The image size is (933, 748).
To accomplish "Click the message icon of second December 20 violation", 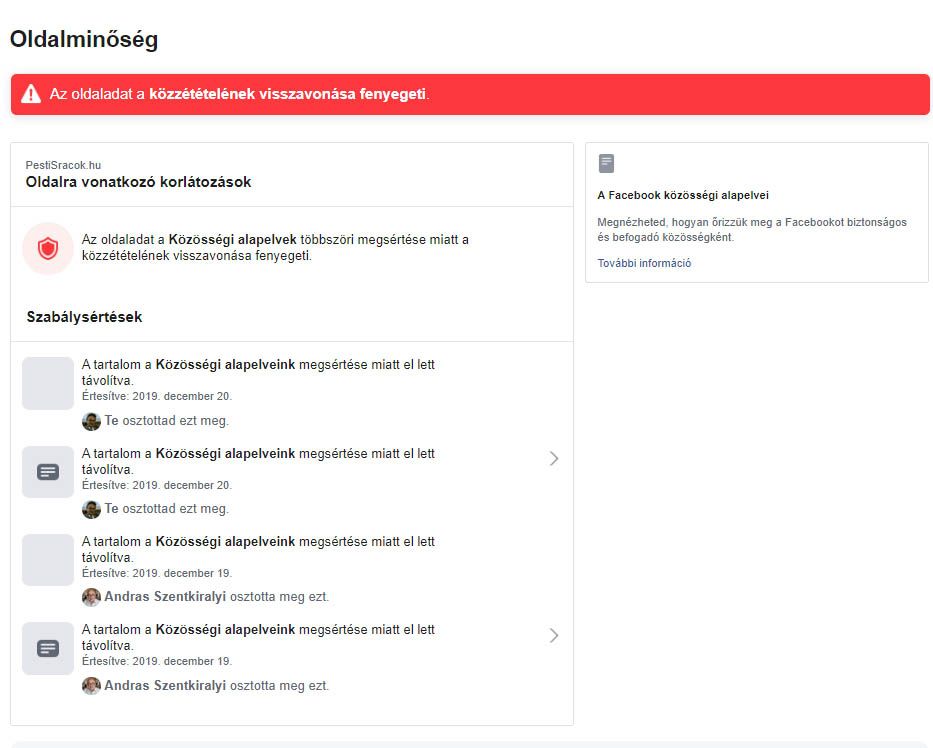I will pos(48,472).
